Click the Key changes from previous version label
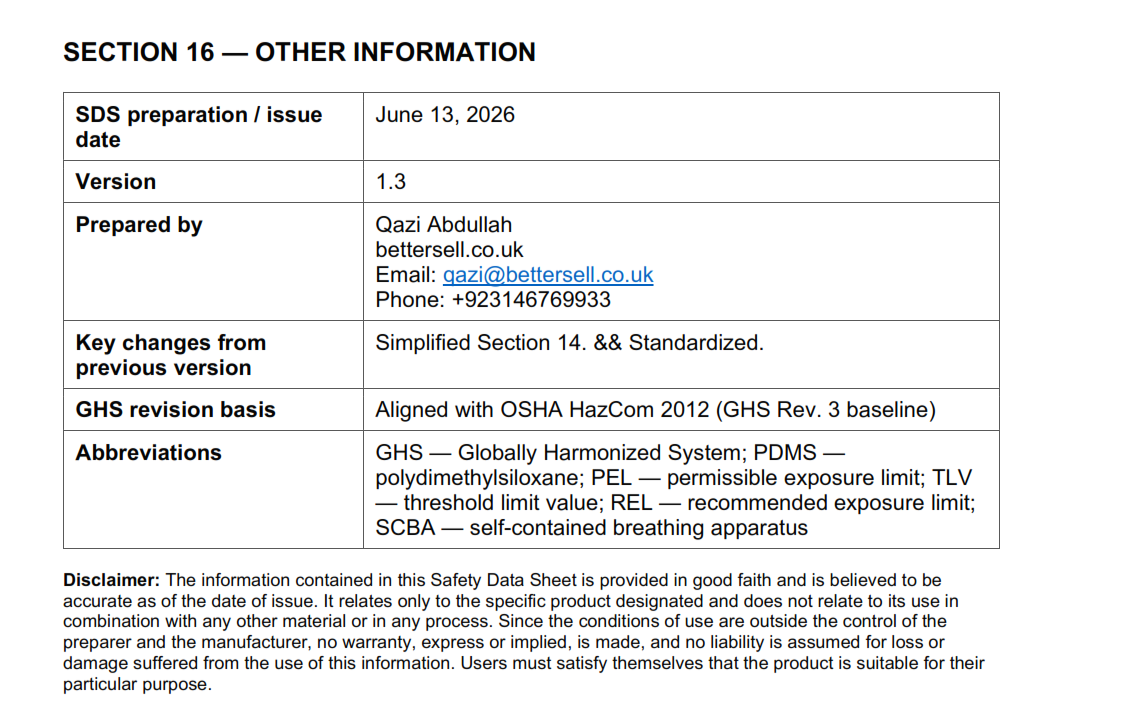Image resolution: width=1130 pixels, height=728 pixels. pyautogui.click(x=171, y=355)
